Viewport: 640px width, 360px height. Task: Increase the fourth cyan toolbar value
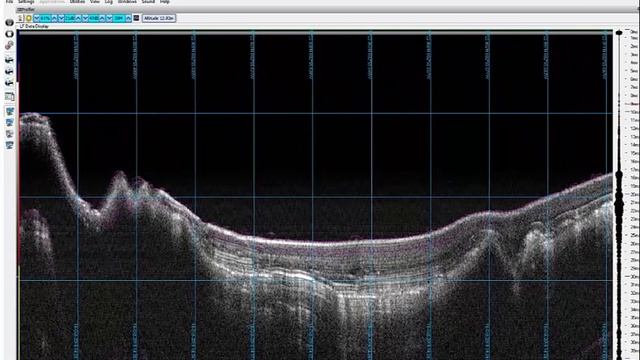coord(129,18)
